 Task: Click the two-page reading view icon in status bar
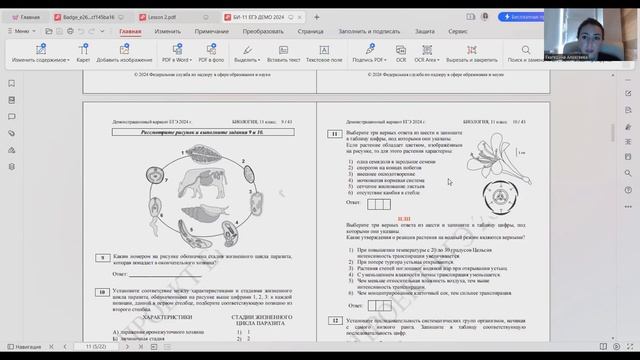tap(603, 347)
